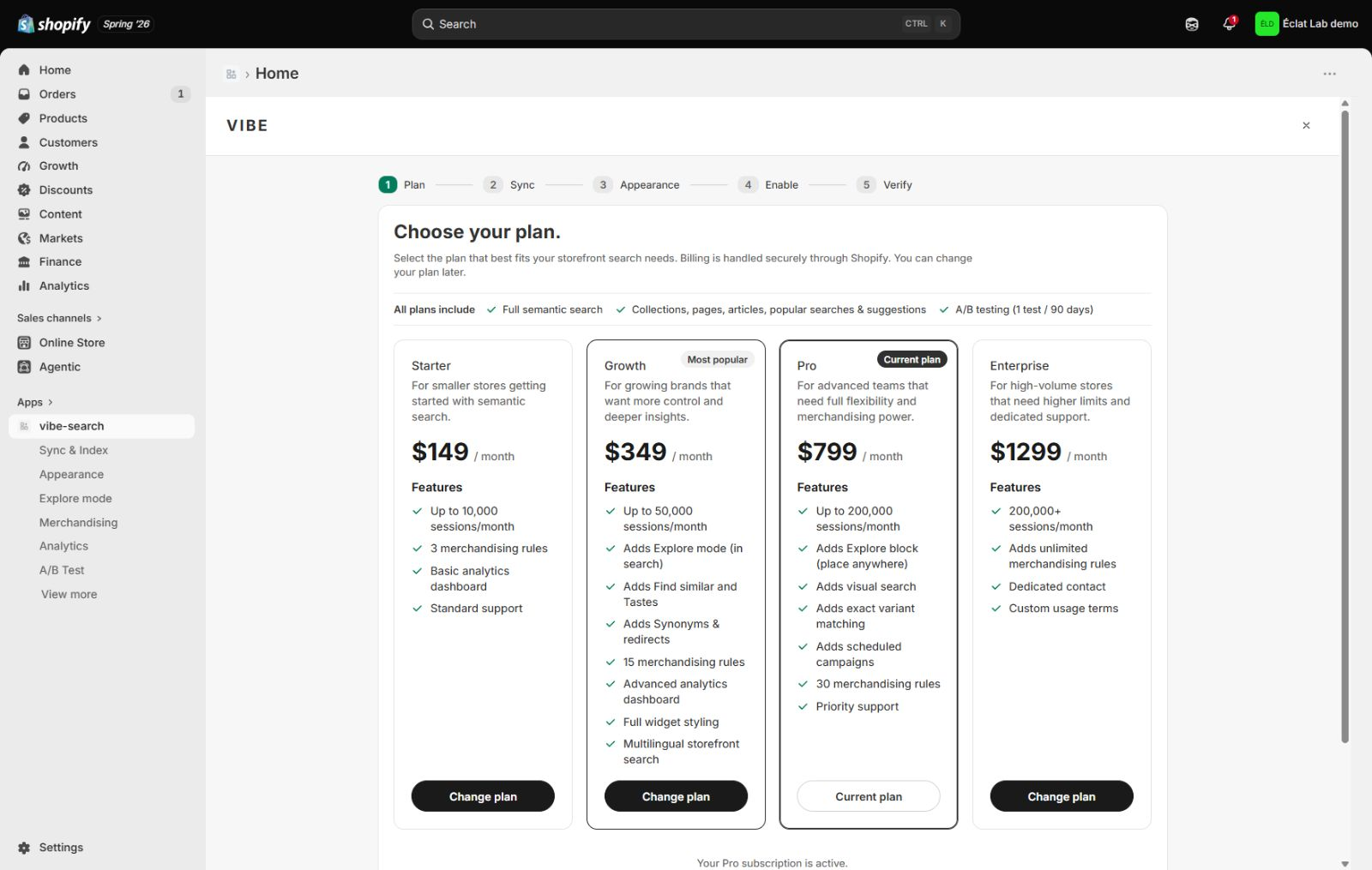Click the $149 Starter price
This screenshot has width=1372, height=870.
(440, 452)
